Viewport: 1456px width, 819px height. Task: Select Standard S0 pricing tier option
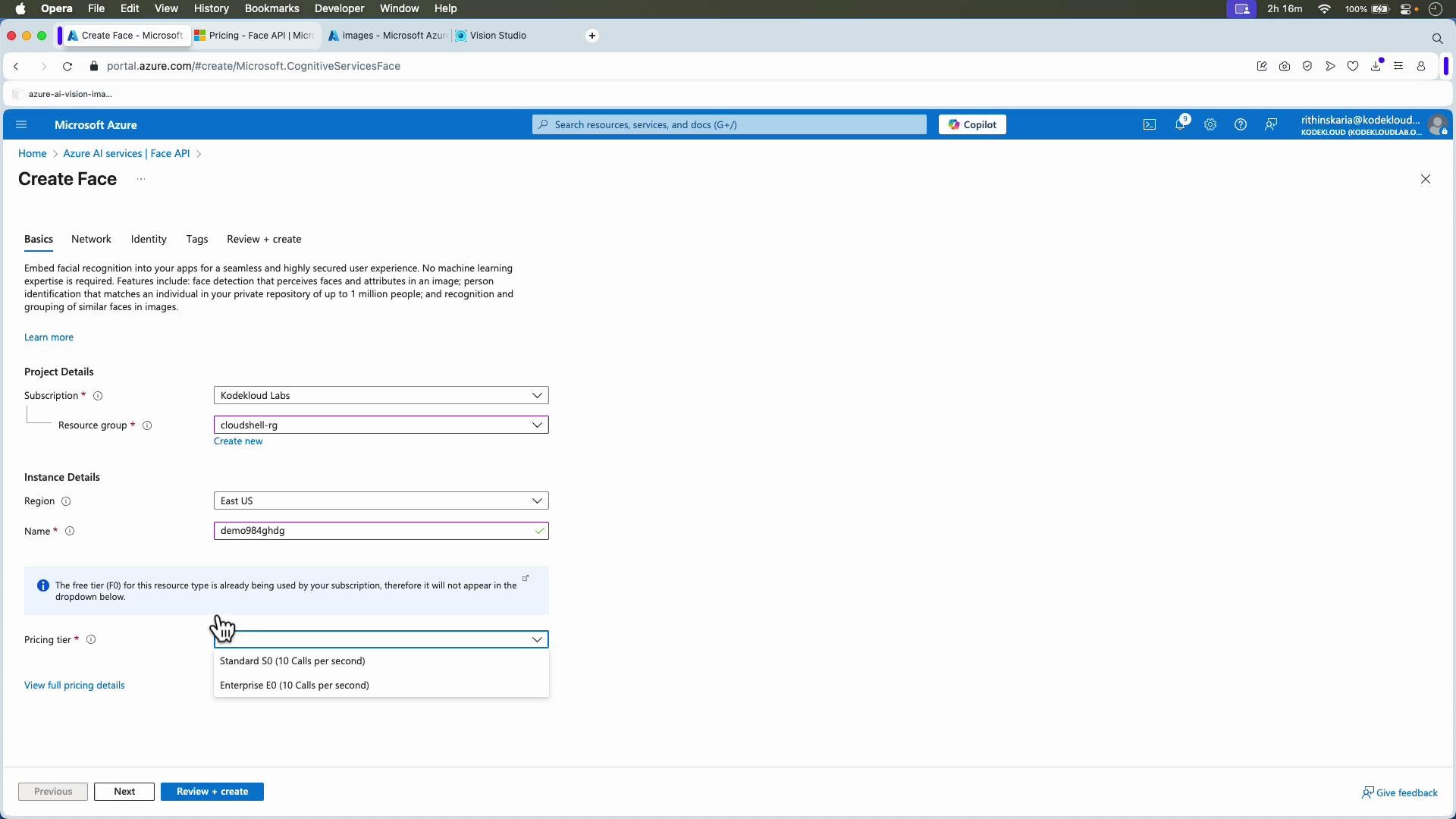click(381, 661)
